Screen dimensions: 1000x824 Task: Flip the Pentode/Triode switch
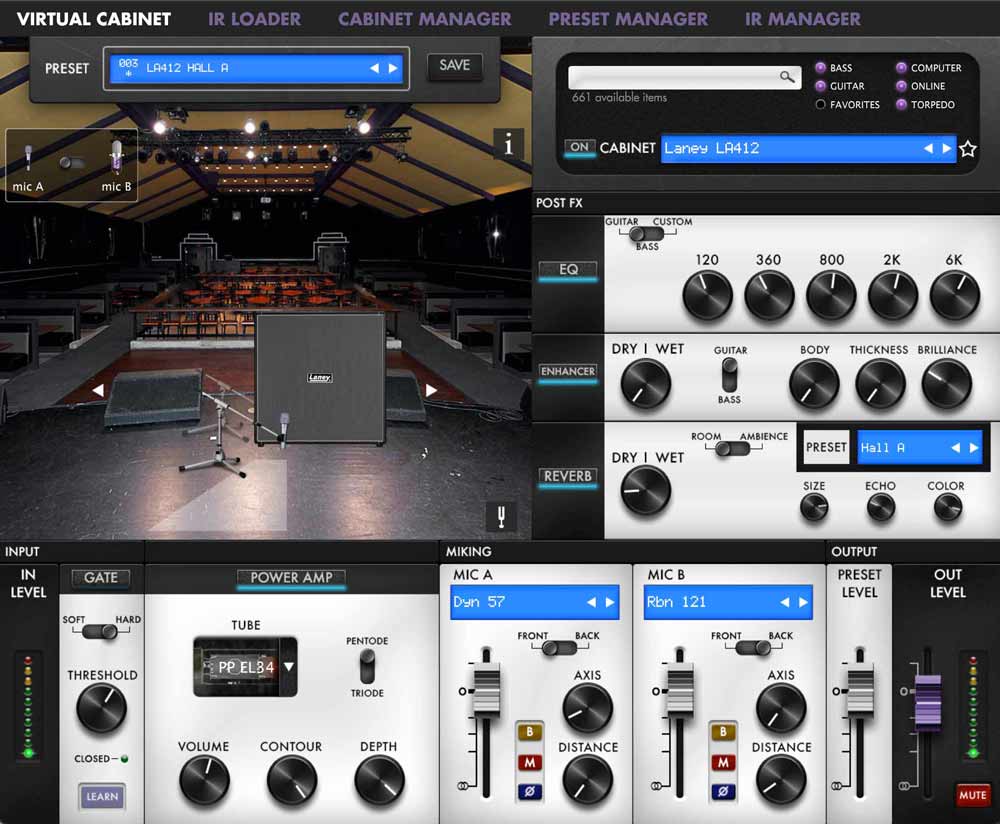(367, 666)
